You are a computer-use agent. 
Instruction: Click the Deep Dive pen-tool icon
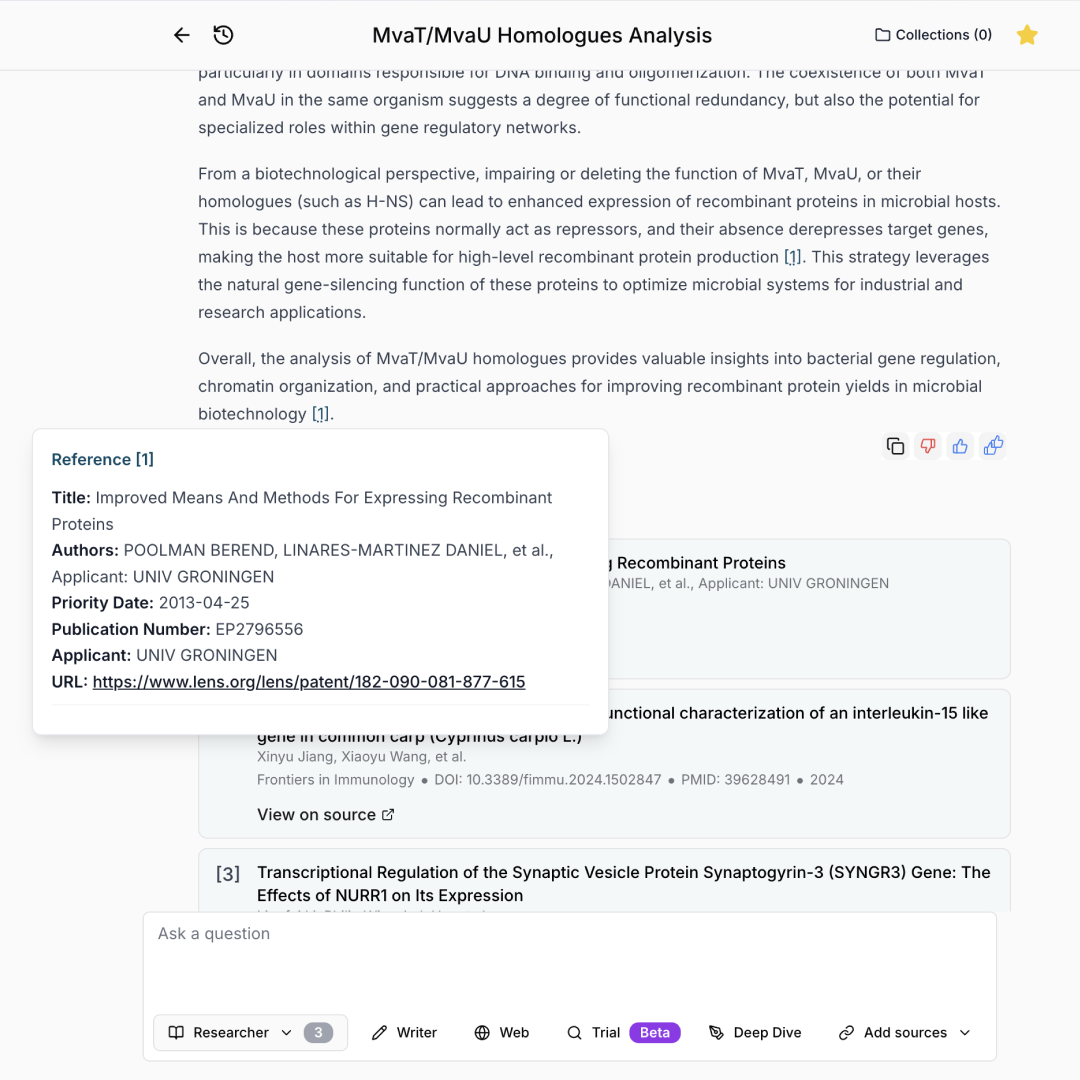point(716,1032)
